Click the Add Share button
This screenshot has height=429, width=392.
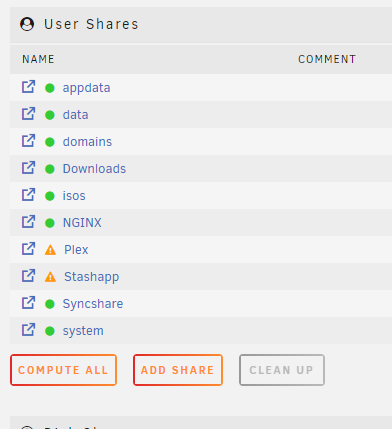(178, 370)
